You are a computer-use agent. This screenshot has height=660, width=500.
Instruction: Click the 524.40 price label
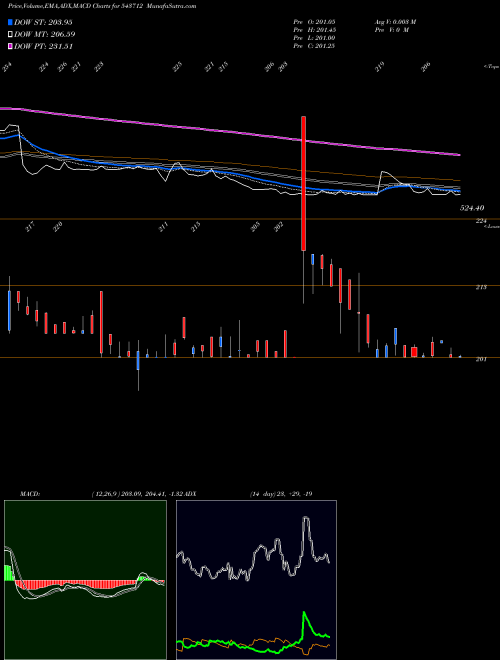tap(472, 208)
